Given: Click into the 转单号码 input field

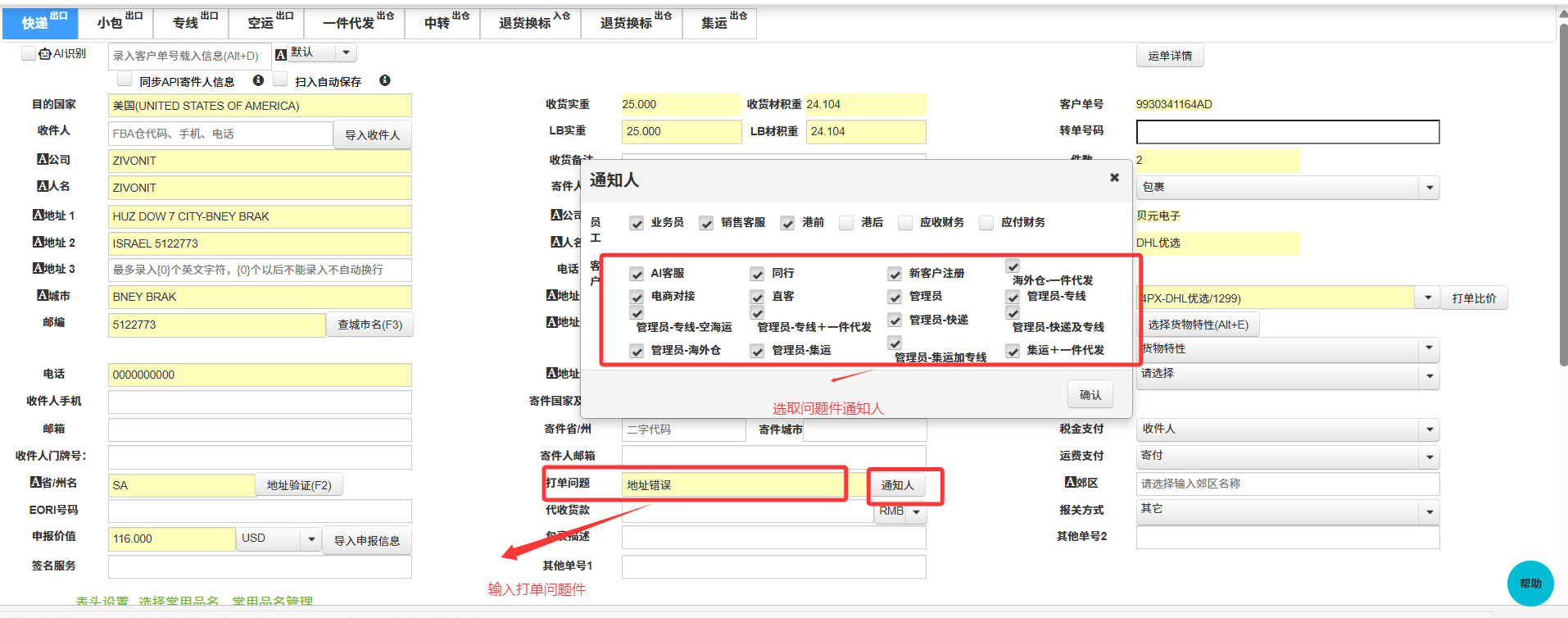Looking at the screenshot, I should point(1287,132).
